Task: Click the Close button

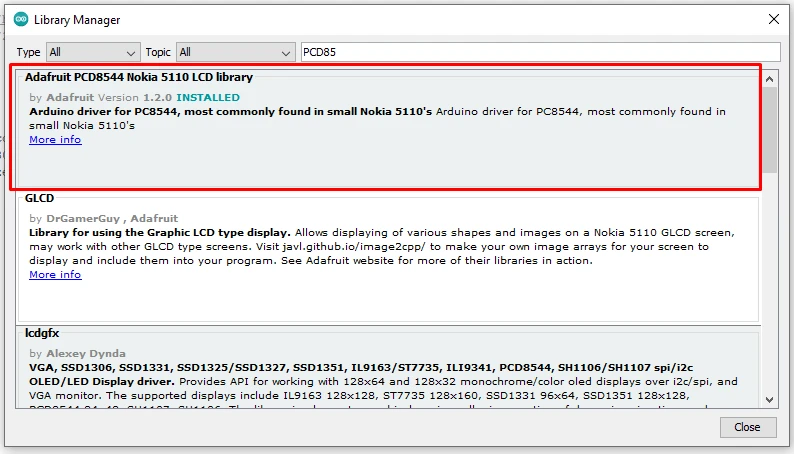Action: point(747,427)
